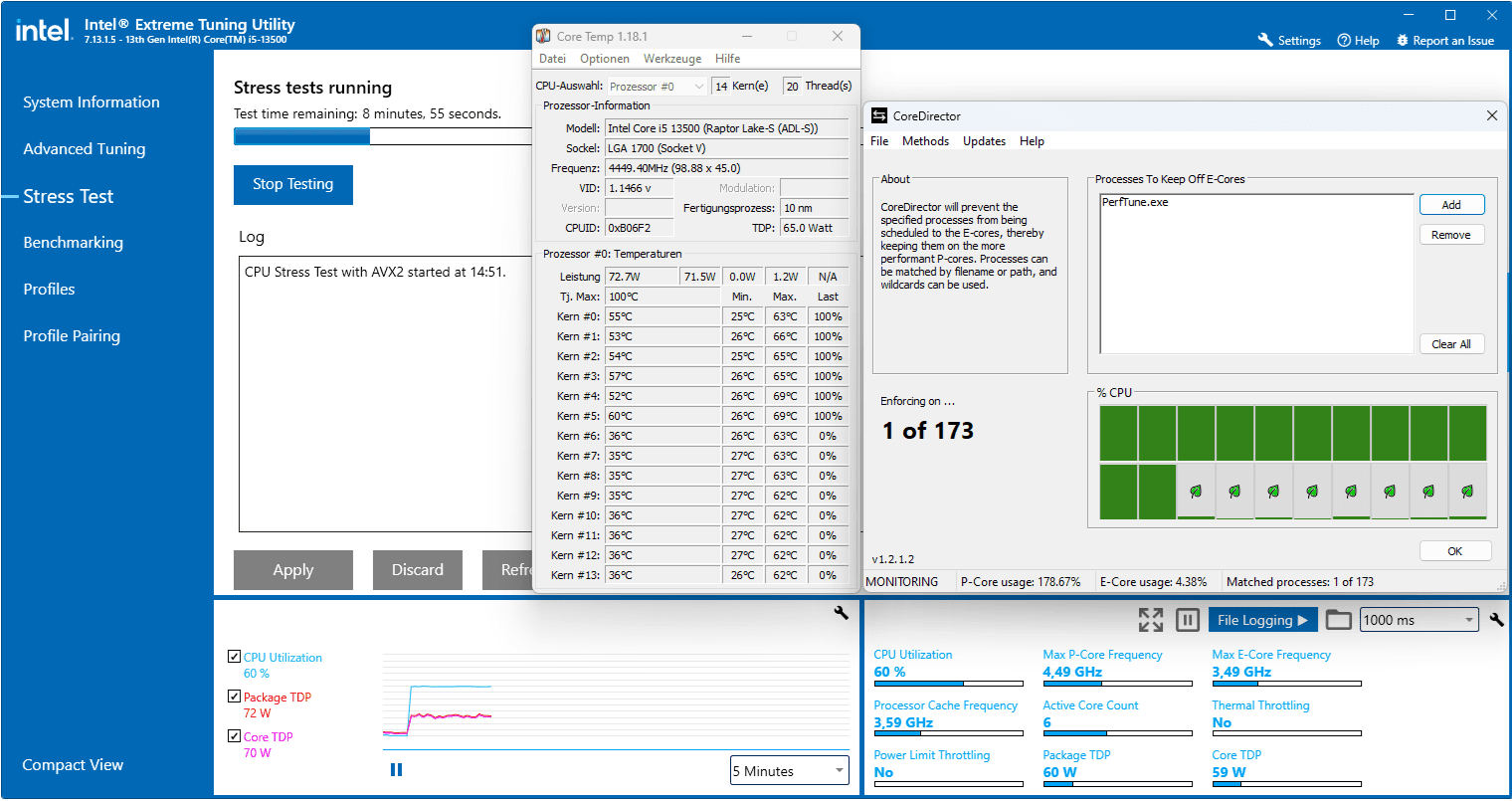Click the CoreDirector title bar icon
Screen dimensions: 1512x801
click(878, 115)
